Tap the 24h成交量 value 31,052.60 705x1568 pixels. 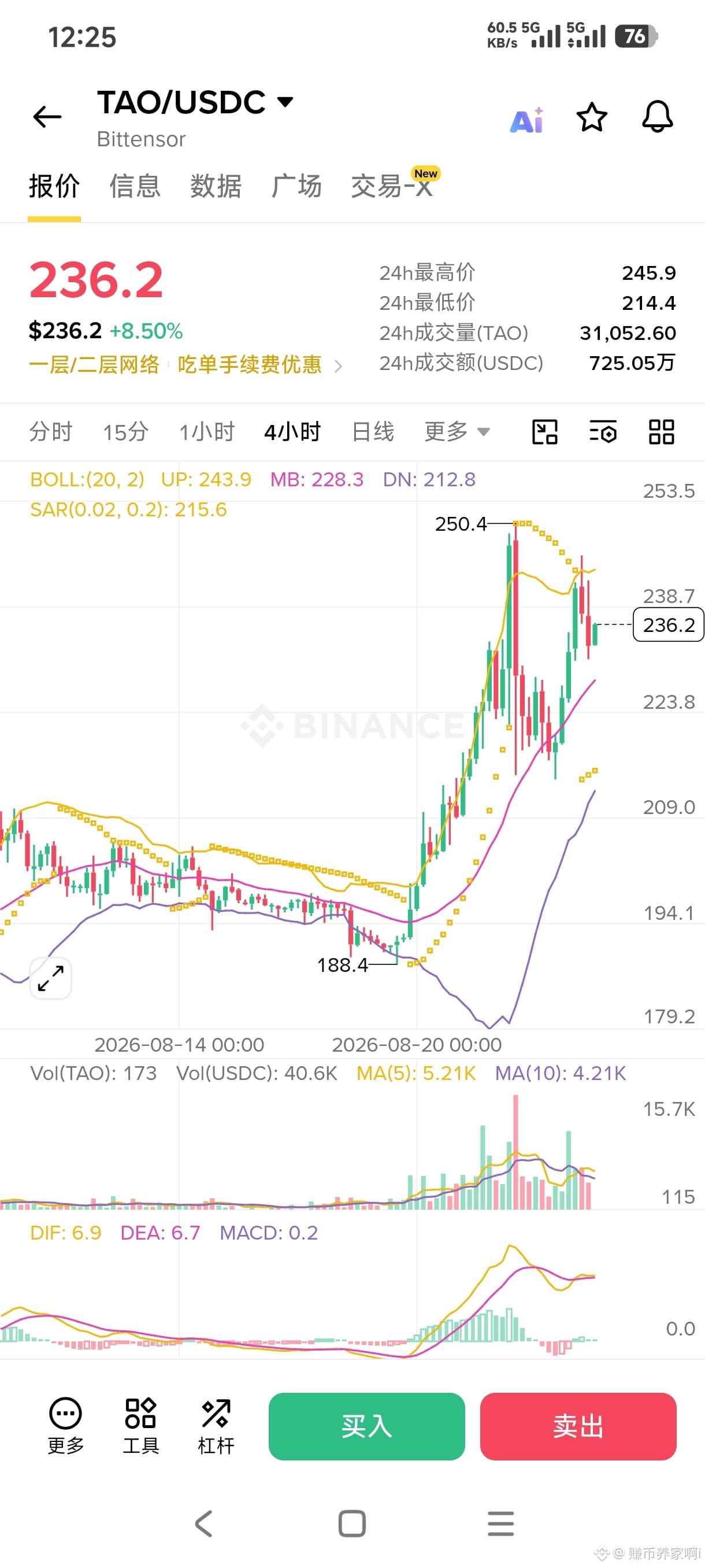pyautogui.click(x=628, y=333)
